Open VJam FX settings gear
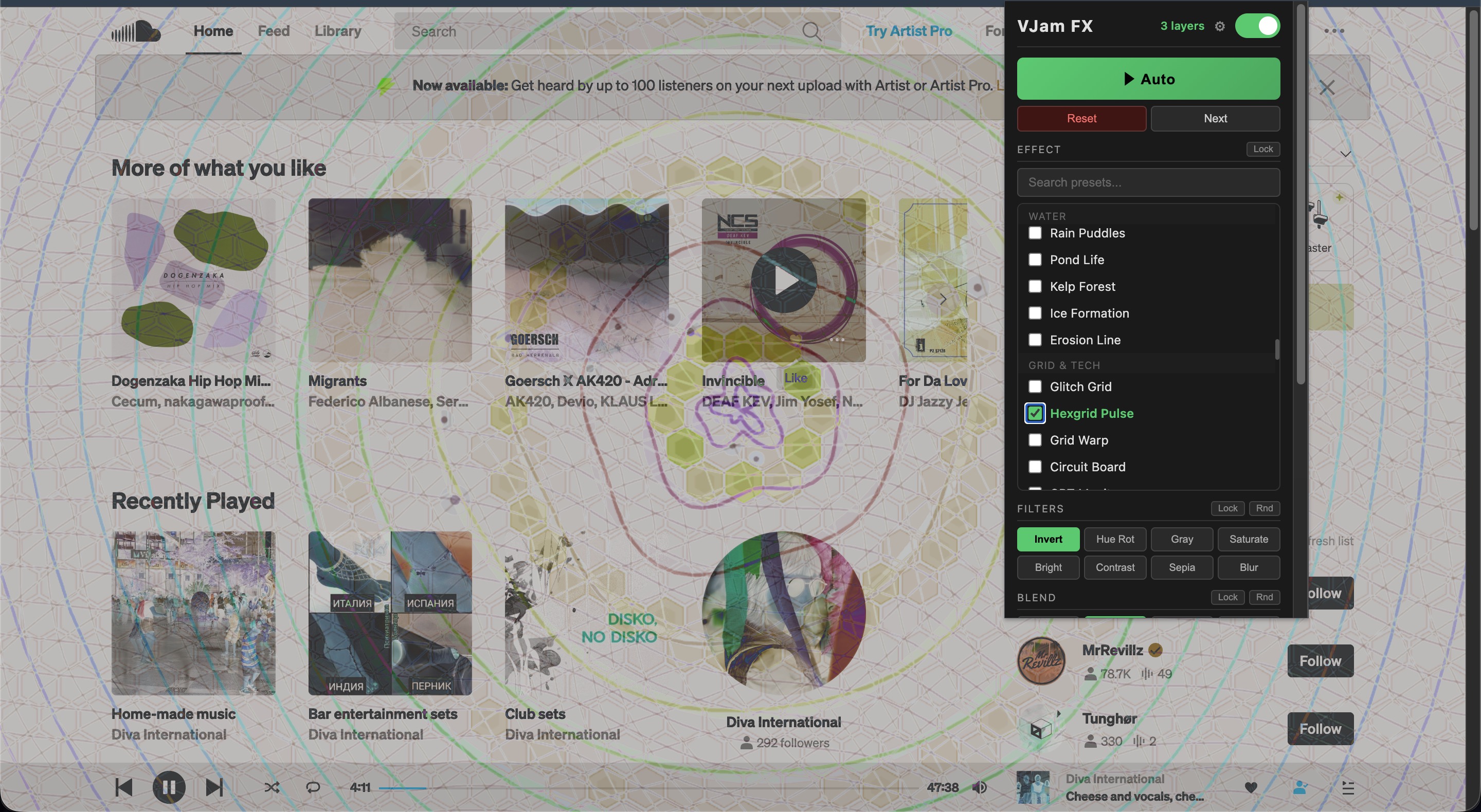 [1219, 26]
